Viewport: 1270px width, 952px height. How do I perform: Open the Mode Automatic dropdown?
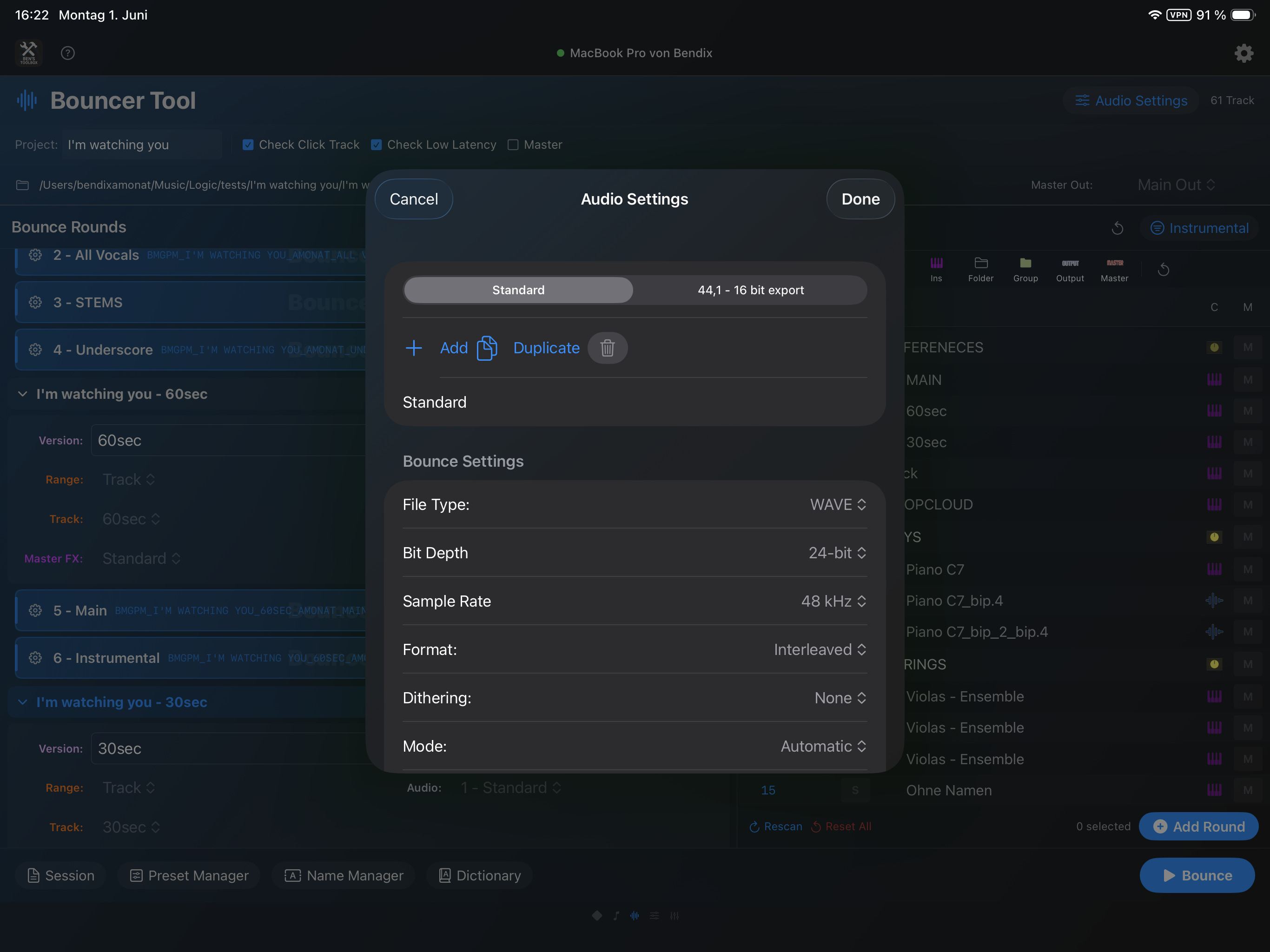pyautogui.click(x=823, y=746)
